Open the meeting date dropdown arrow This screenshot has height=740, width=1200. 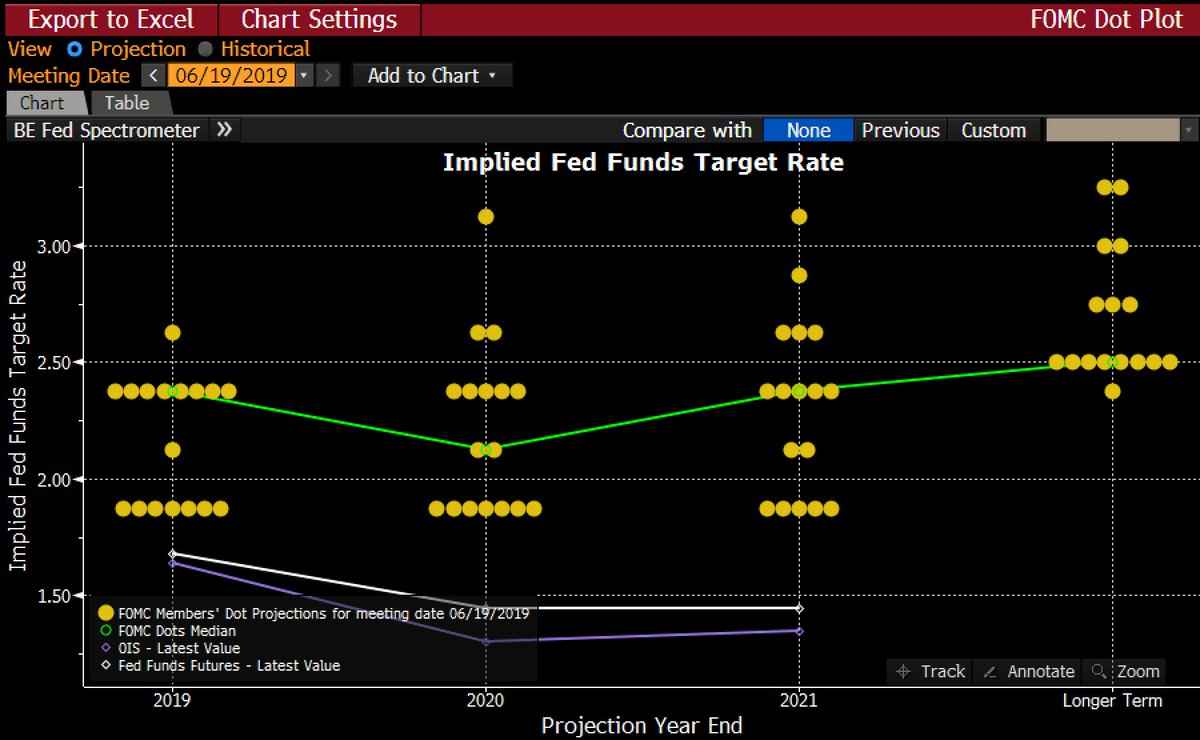[304, 76]
